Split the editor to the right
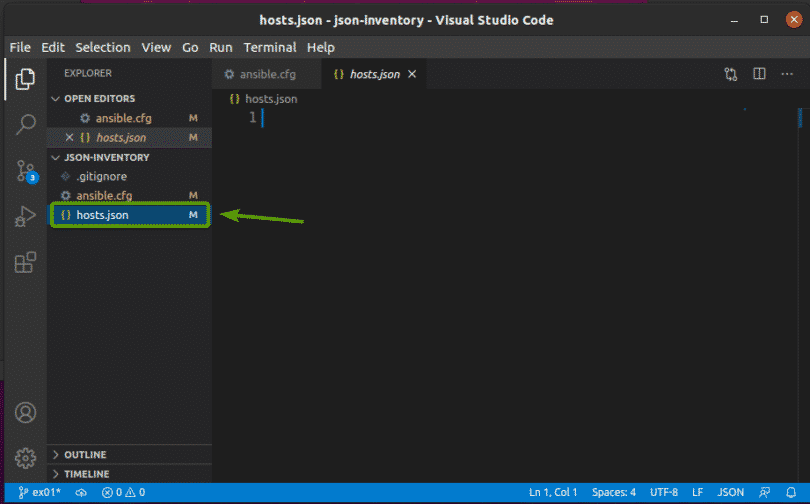The height and width of the screenshot is (504, 810). pos(759,74)
